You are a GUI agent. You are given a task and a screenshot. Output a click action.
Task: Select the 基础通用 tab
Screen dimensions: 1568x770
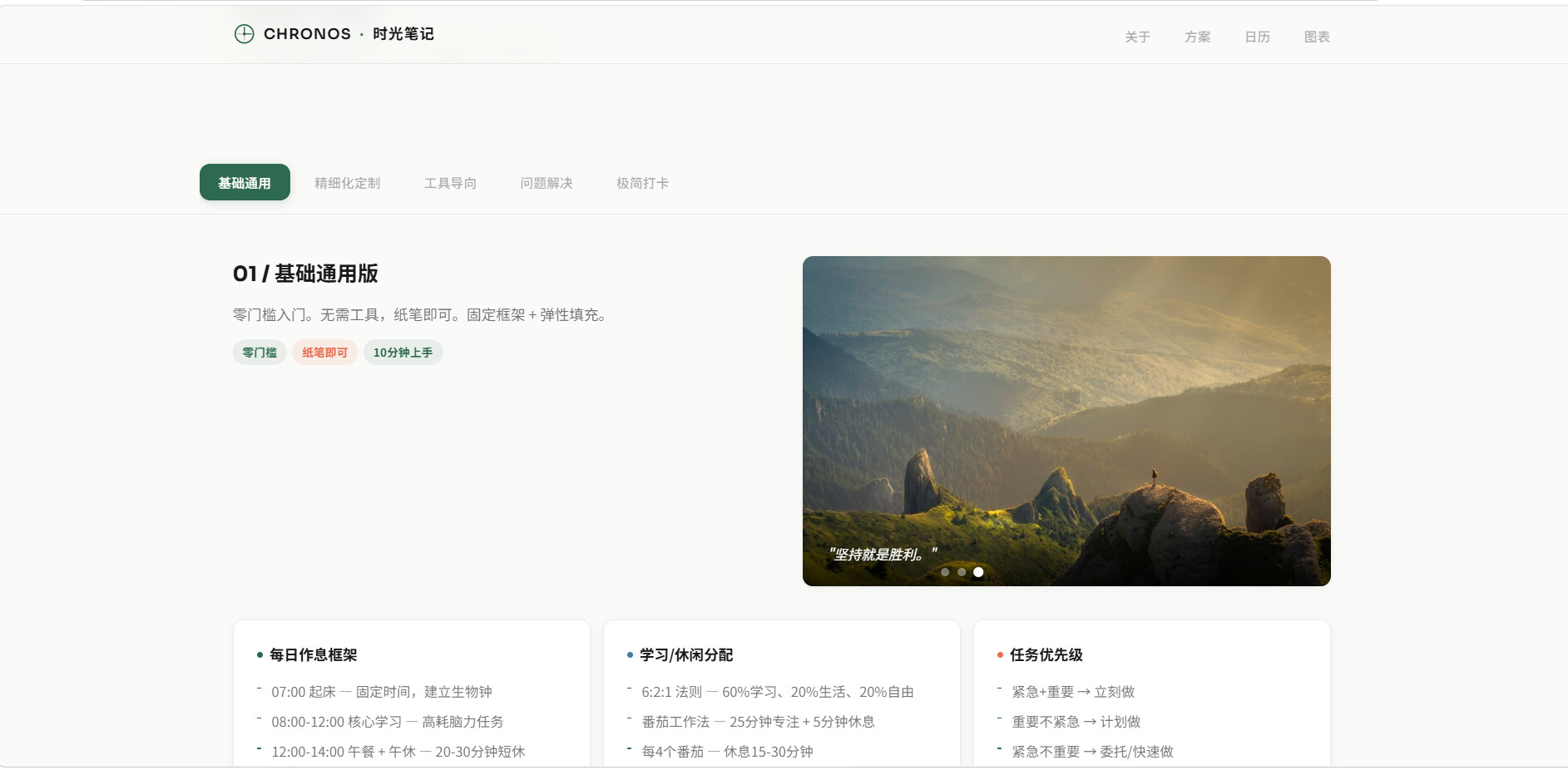click(x=245, y=183)
